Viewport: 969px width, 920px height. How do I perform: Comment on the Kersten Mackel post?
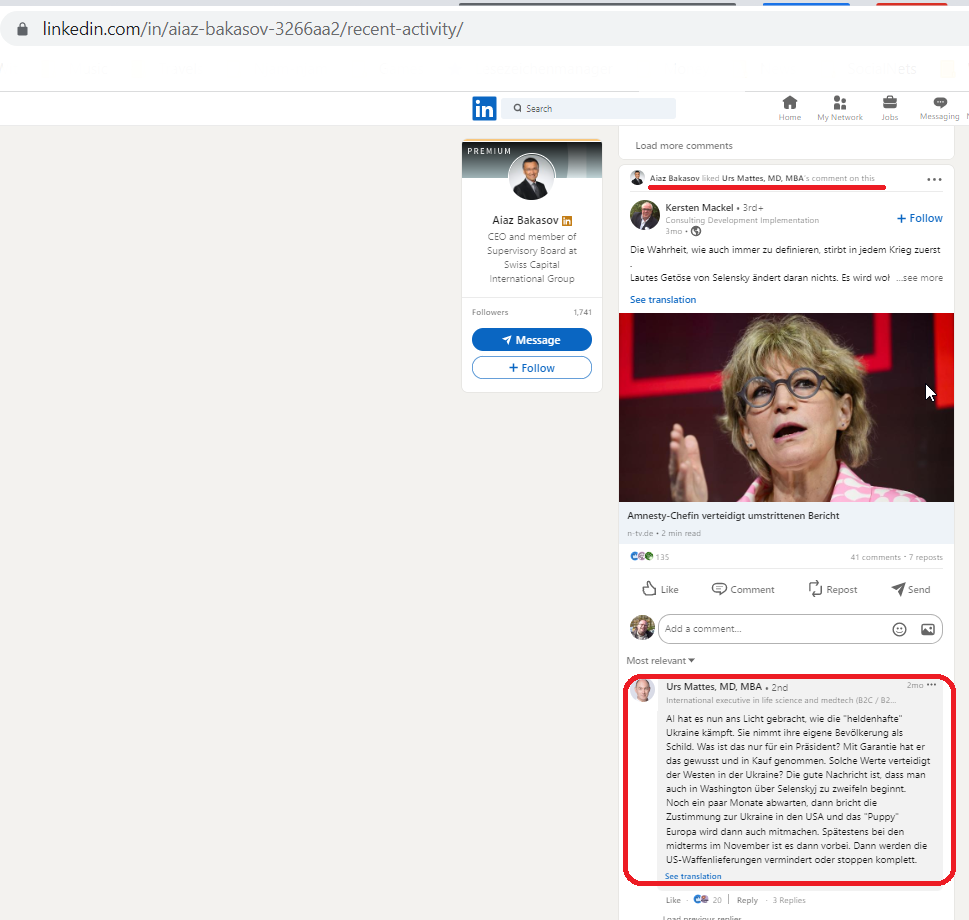tap(742, 589)
